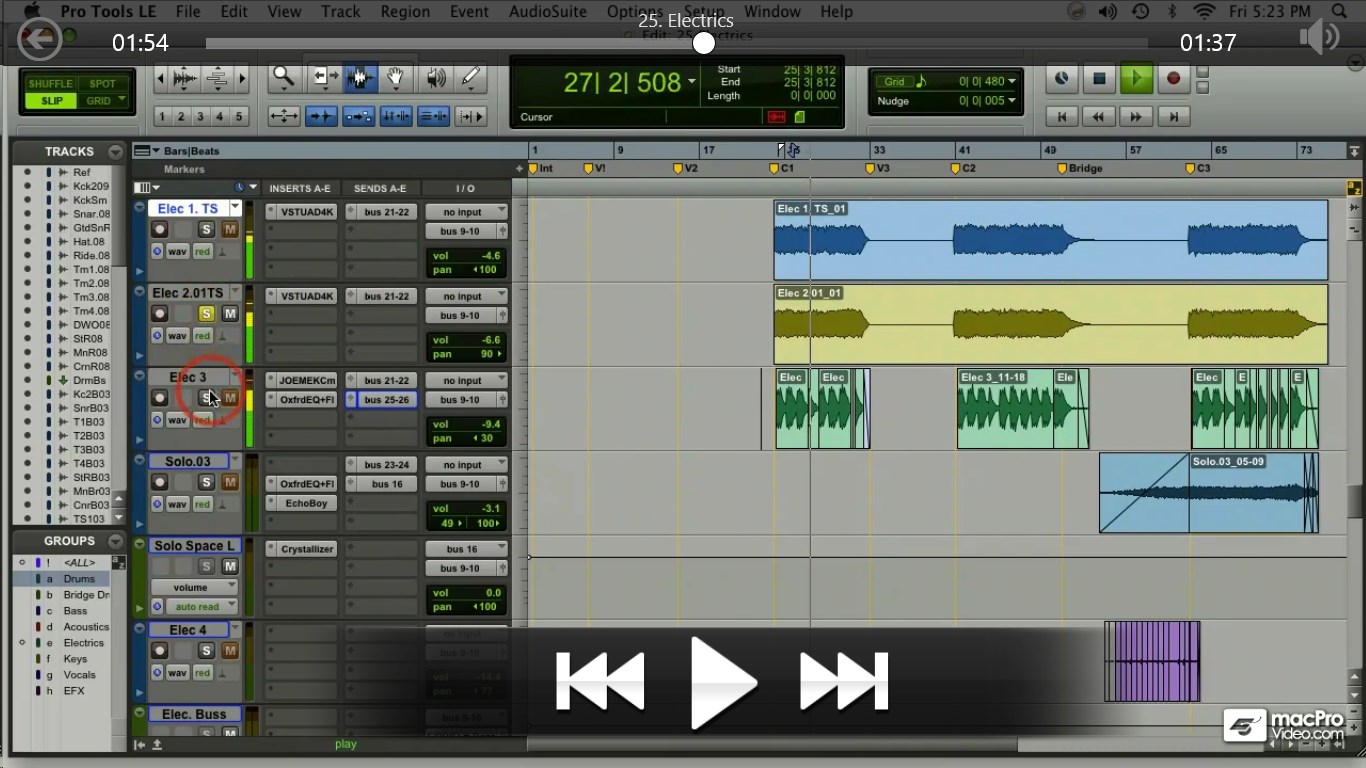Mute the Elec 1. TS track
The height and width of the screenshot is (768, 1366).
coord(230,230)
